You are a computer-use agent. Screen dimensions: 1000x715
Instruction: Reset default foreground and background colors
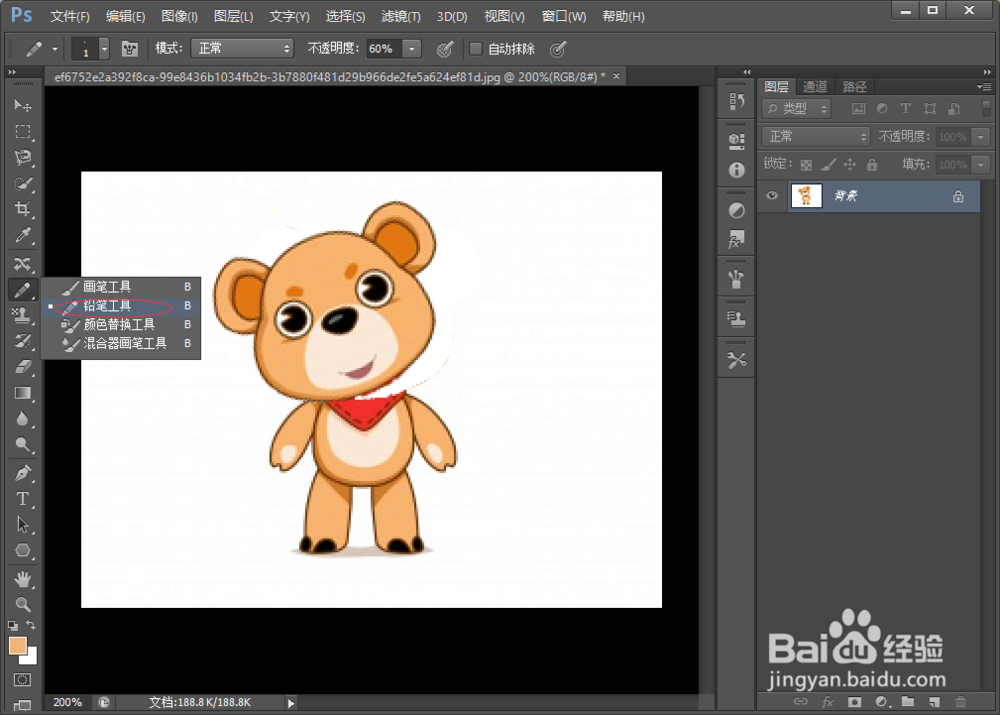[13, 626]
